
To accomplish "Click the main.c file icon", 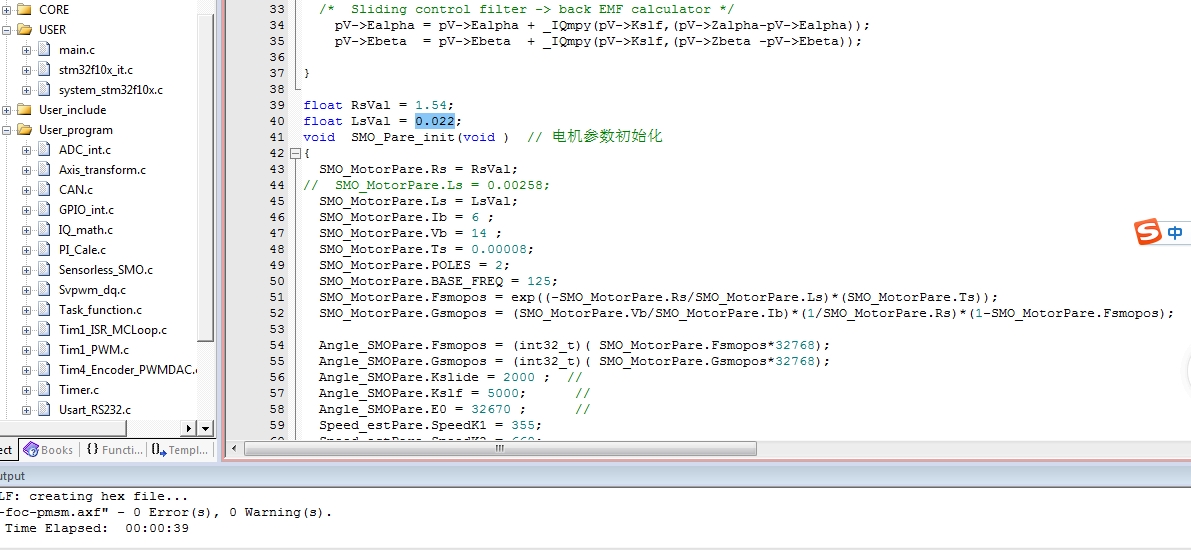I will point(43,49).
